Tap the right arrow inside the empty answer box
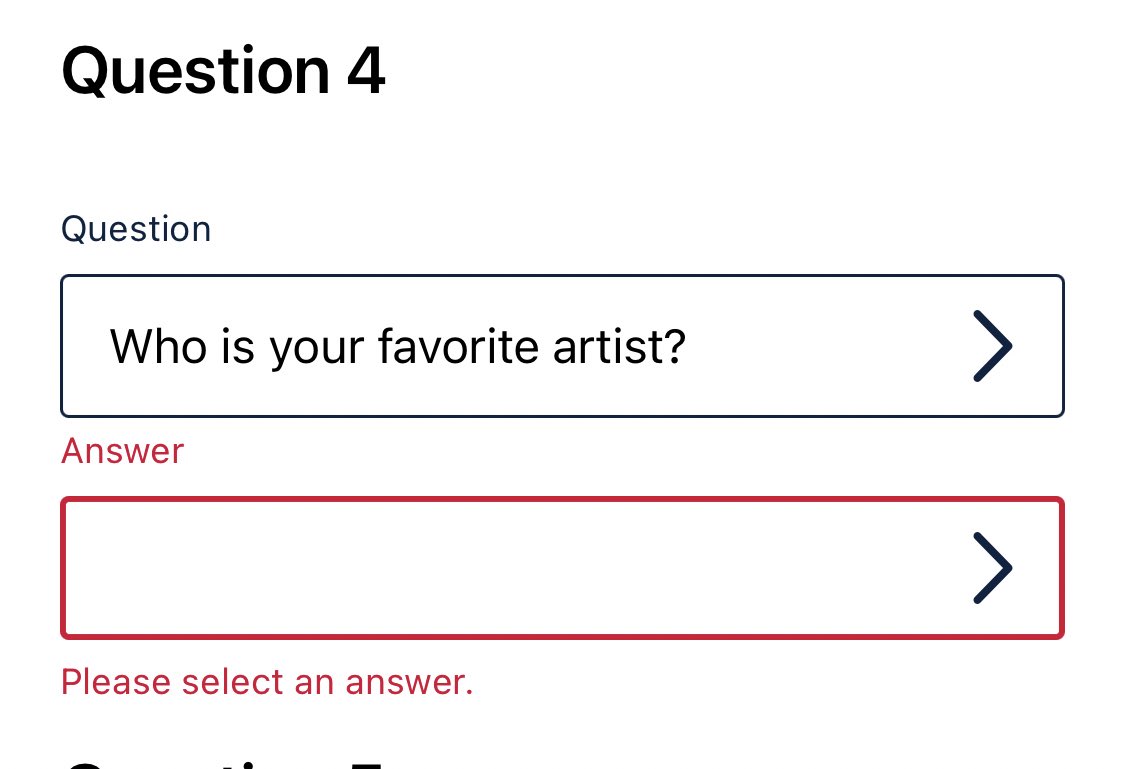Screen dimensions: 1125x769 pos(992,568)
